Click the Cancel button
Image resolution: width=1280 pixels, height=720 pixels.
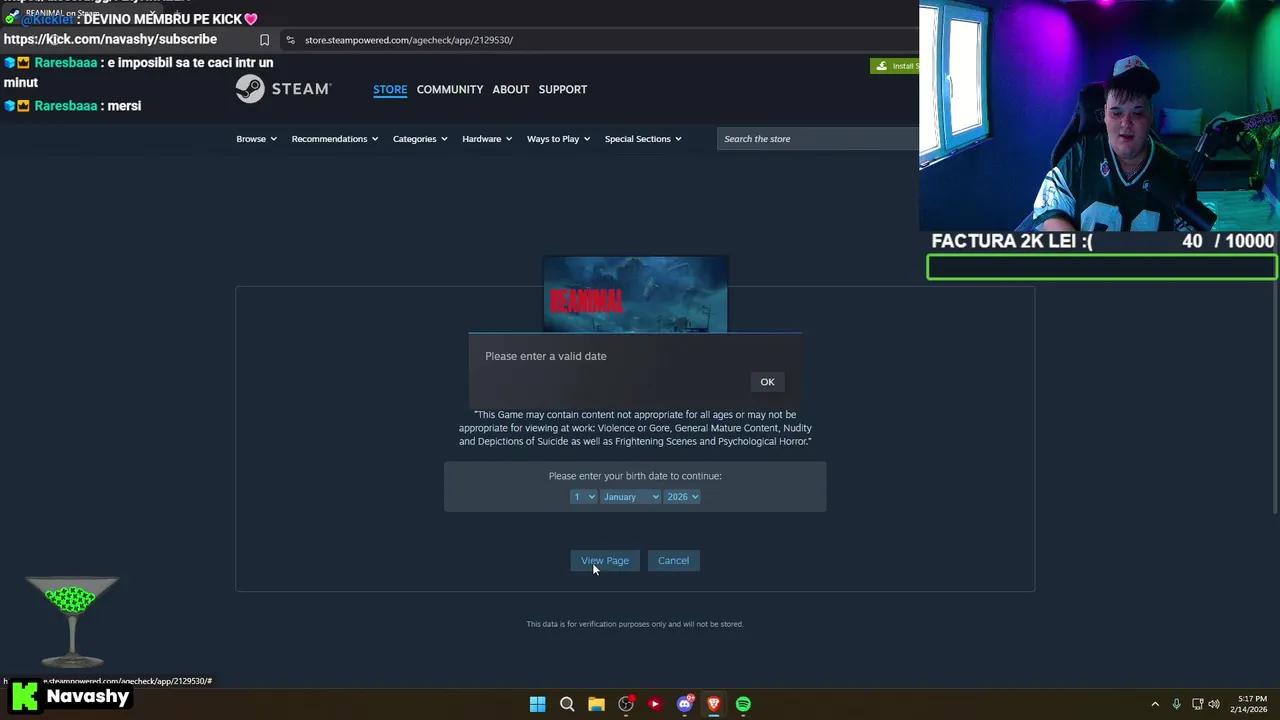click(673, 561)
